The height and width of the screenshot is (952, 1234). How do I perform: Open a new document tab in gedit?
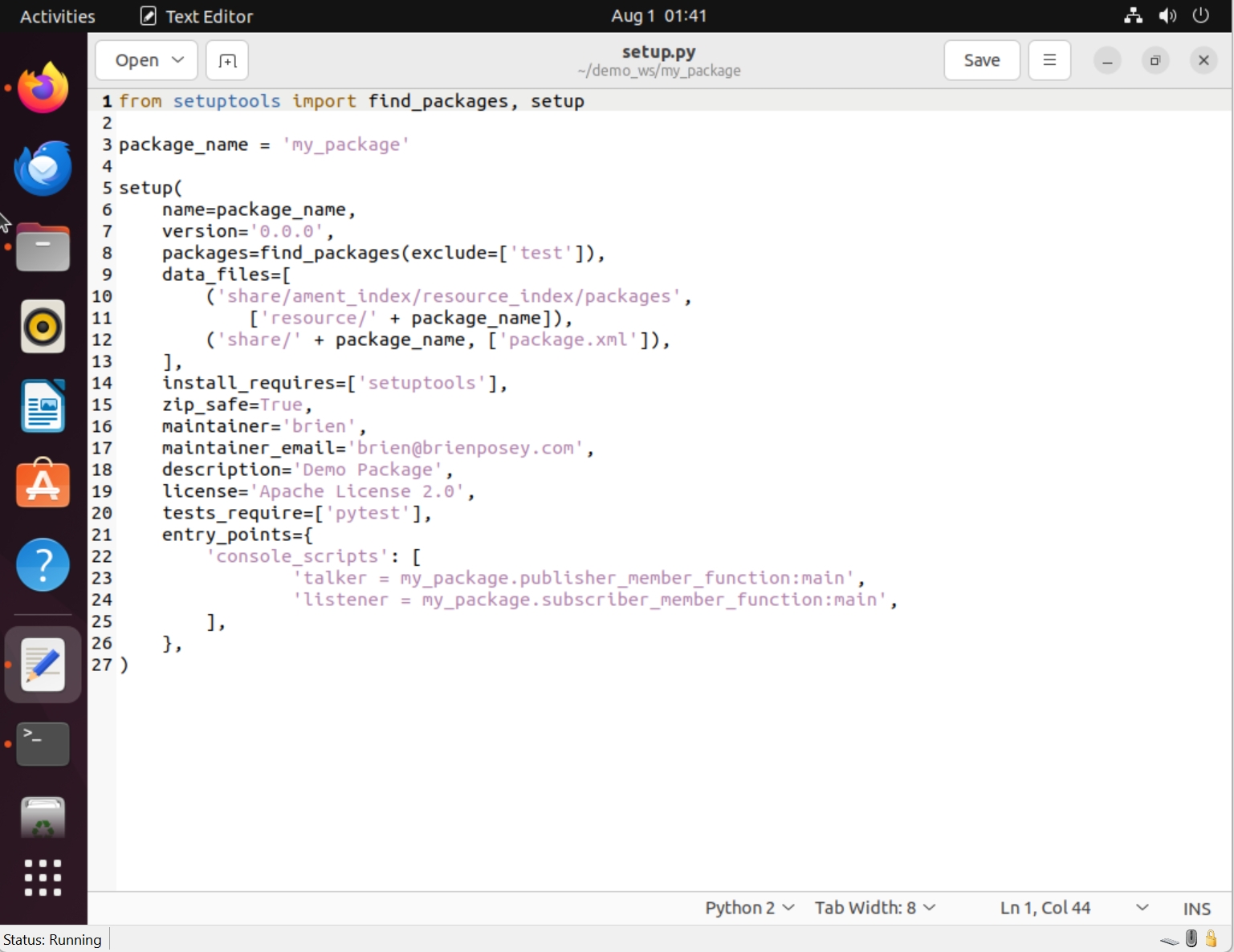[227, 60]
